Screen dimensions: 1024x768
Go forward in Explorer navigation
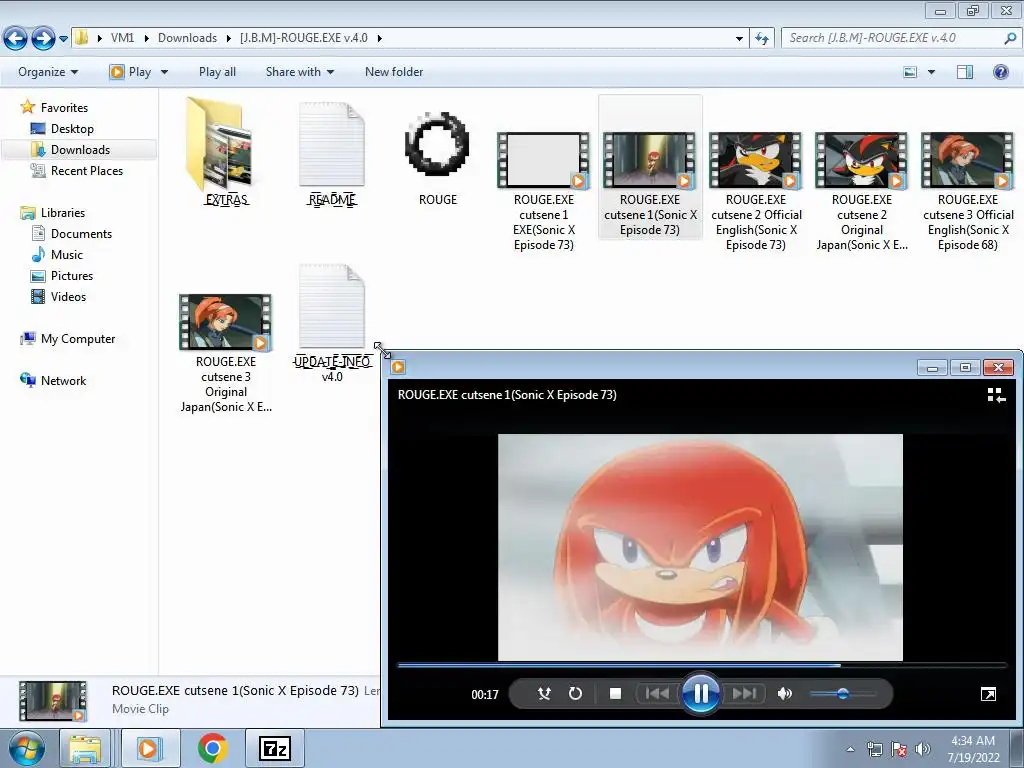pos(43,38)
